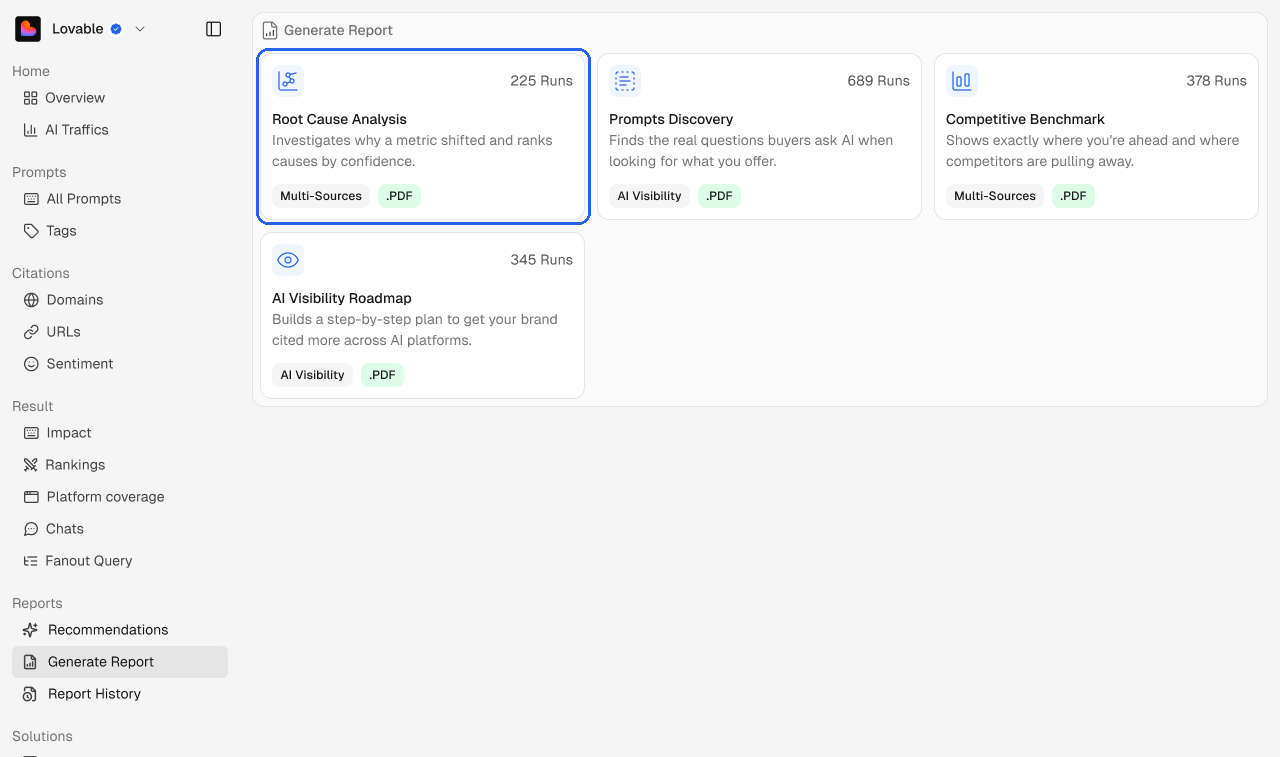The height and width of the screenshot is (757, 1280).
Task: Click the Tags label icon
Action: click(x=31, y=231)
